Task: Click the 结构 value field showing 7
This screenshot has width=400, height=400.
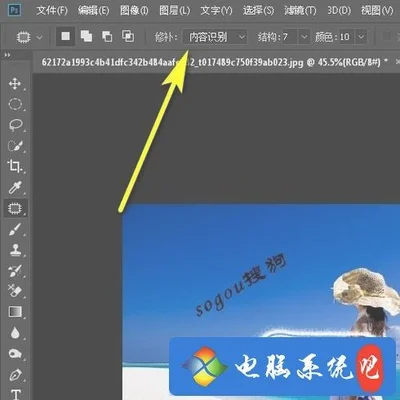Action: (290, 37)
